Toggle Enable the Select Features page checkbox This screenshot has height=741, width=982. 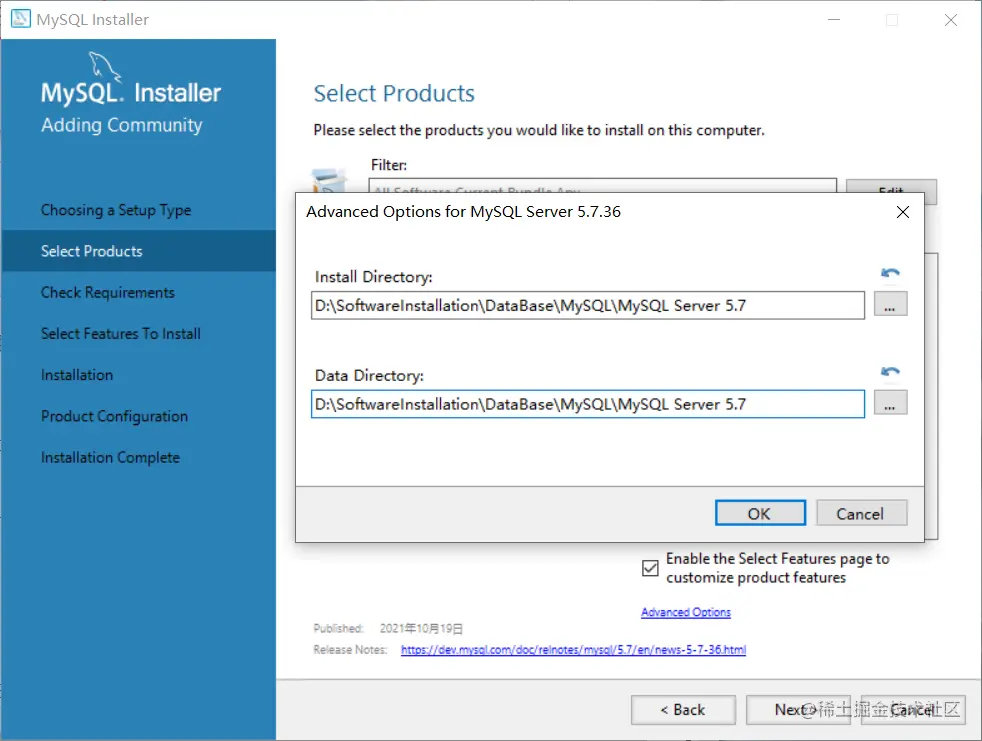click(650, 568)
